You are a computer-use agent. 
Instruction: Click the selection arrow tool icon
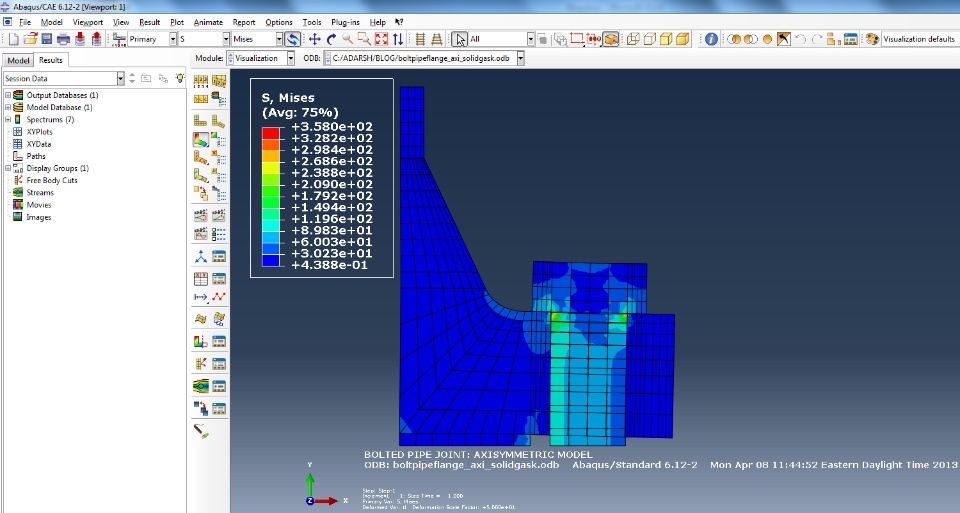tap(460, 39)
